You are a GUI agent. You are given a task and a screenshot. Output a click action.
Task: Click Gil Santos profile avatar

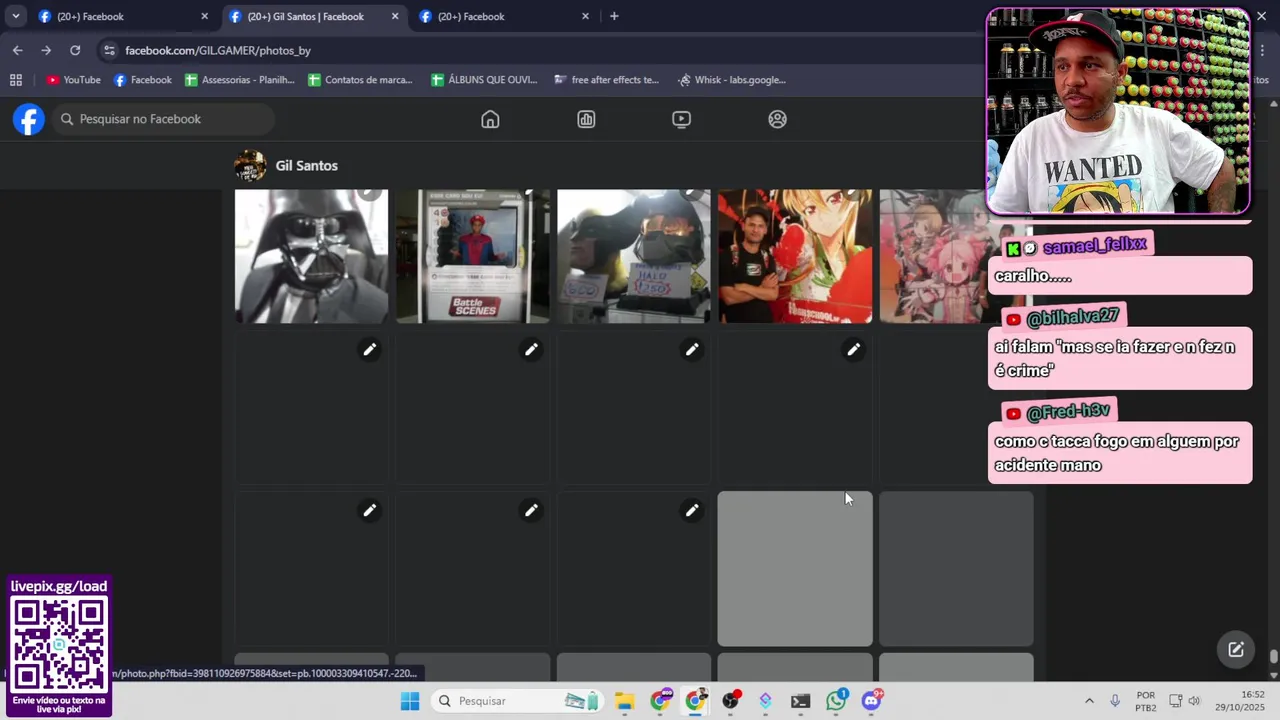point(250,166)
